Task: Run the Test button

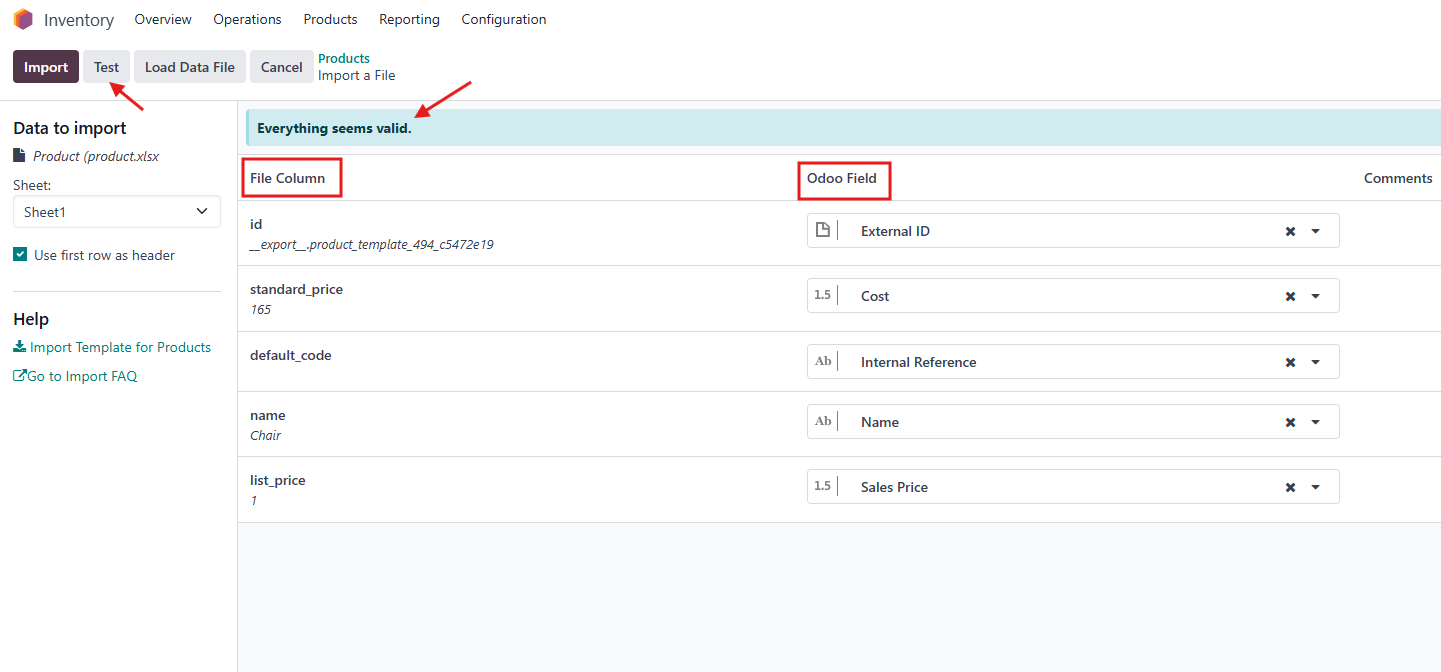Action: [x=106, y=67]
